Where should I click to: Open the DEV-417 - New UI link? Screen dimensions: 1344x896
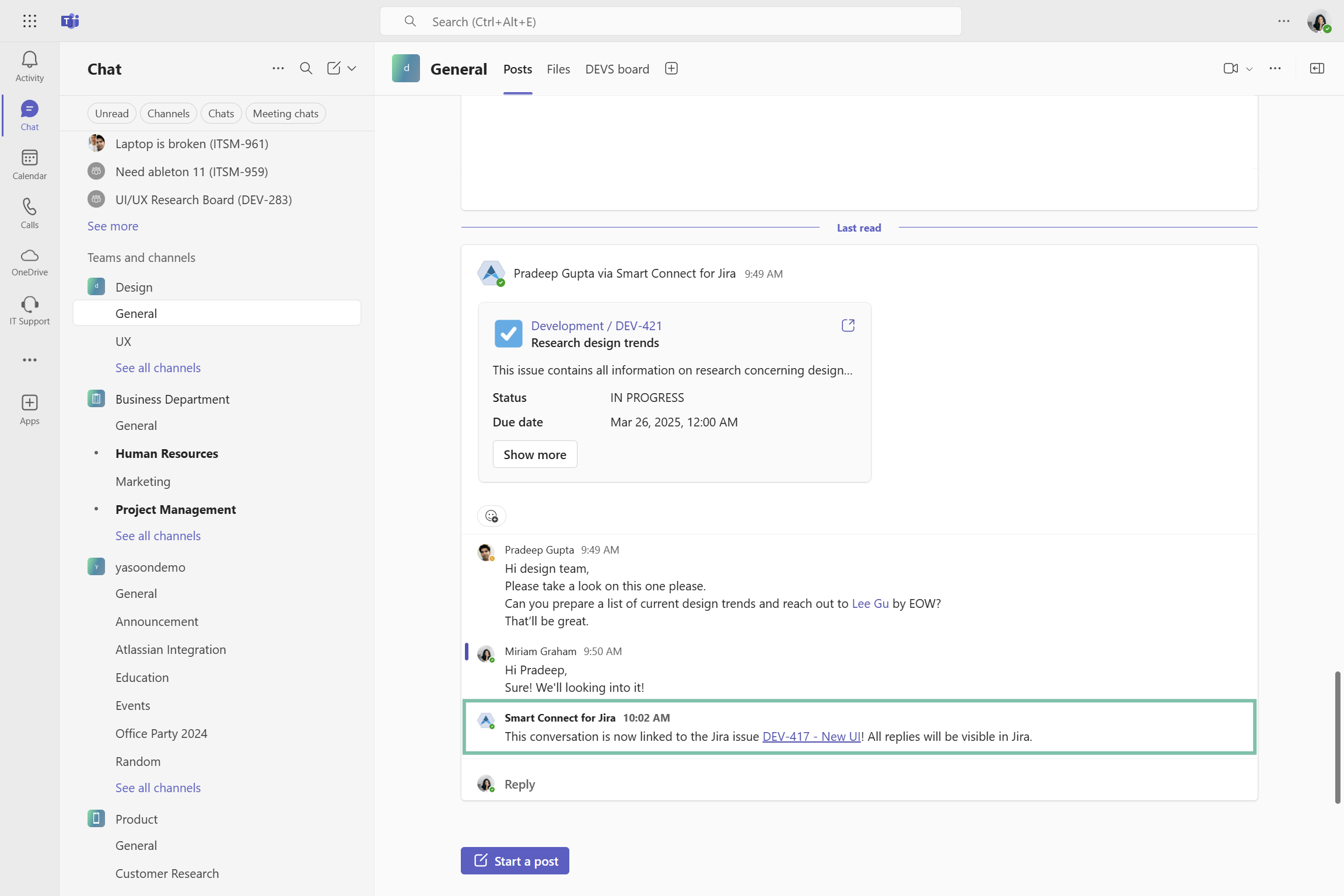click(811, 736)
